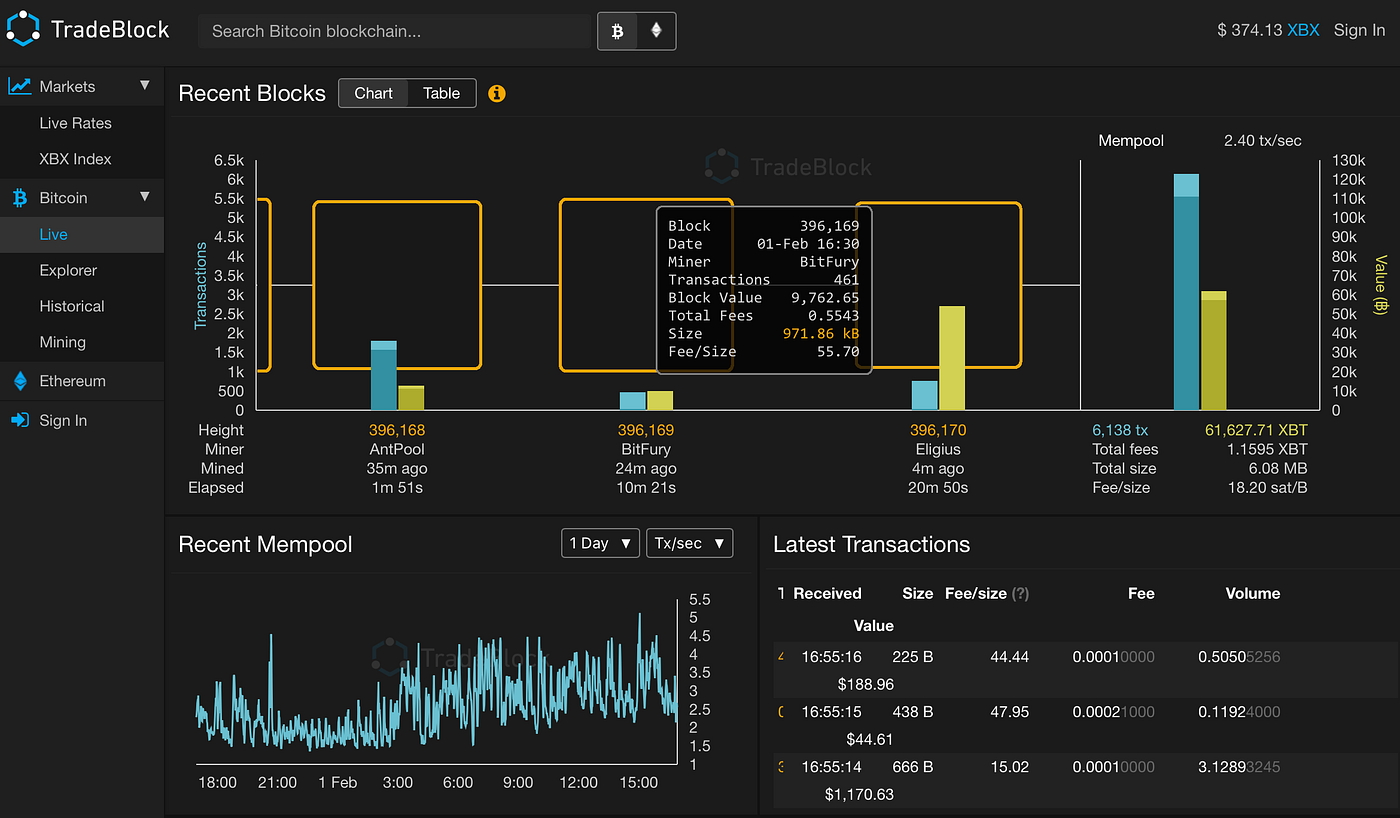Open XBX Index in sidebar

76,159
